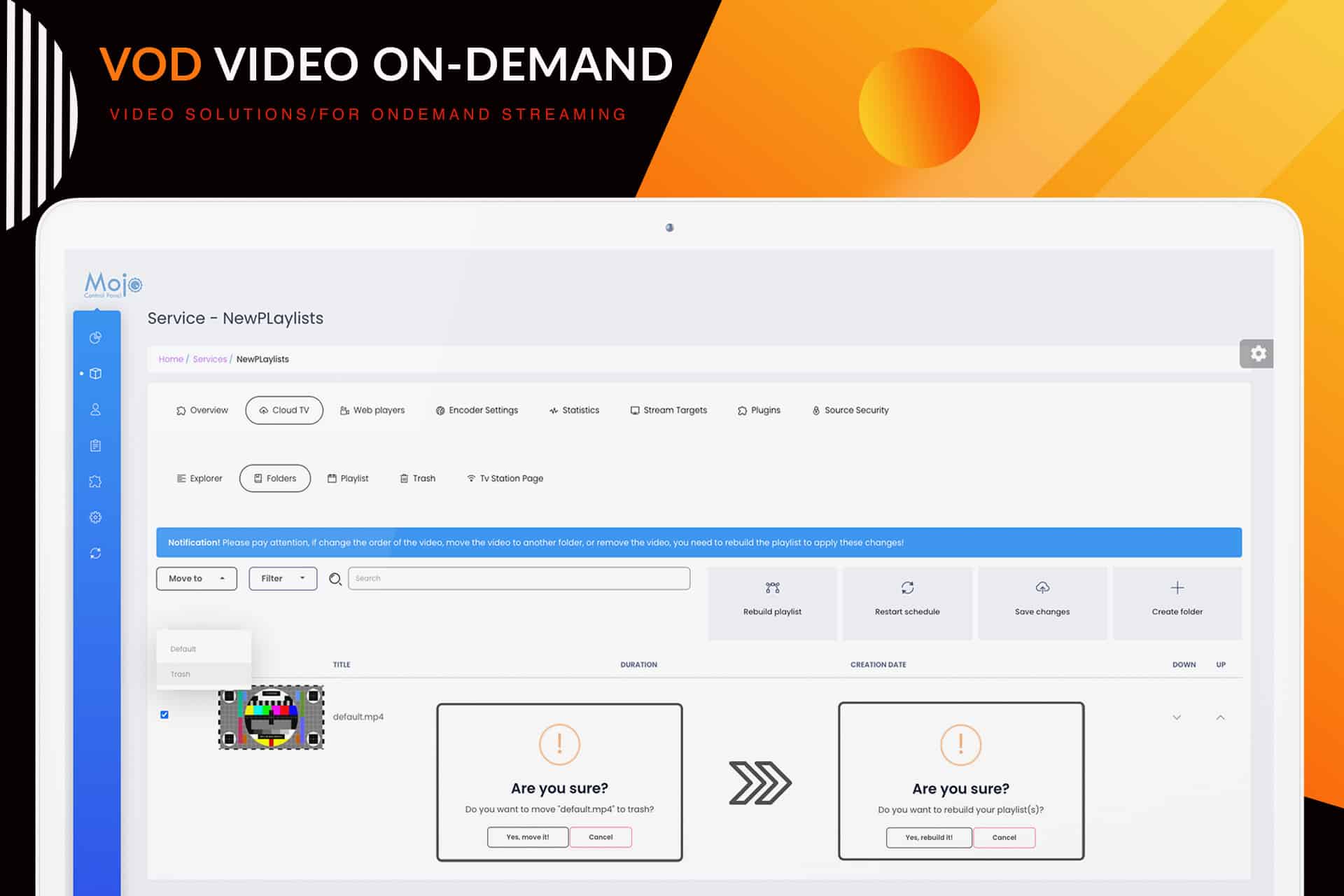Click the TITLE column header

click(x=342, y=665)
